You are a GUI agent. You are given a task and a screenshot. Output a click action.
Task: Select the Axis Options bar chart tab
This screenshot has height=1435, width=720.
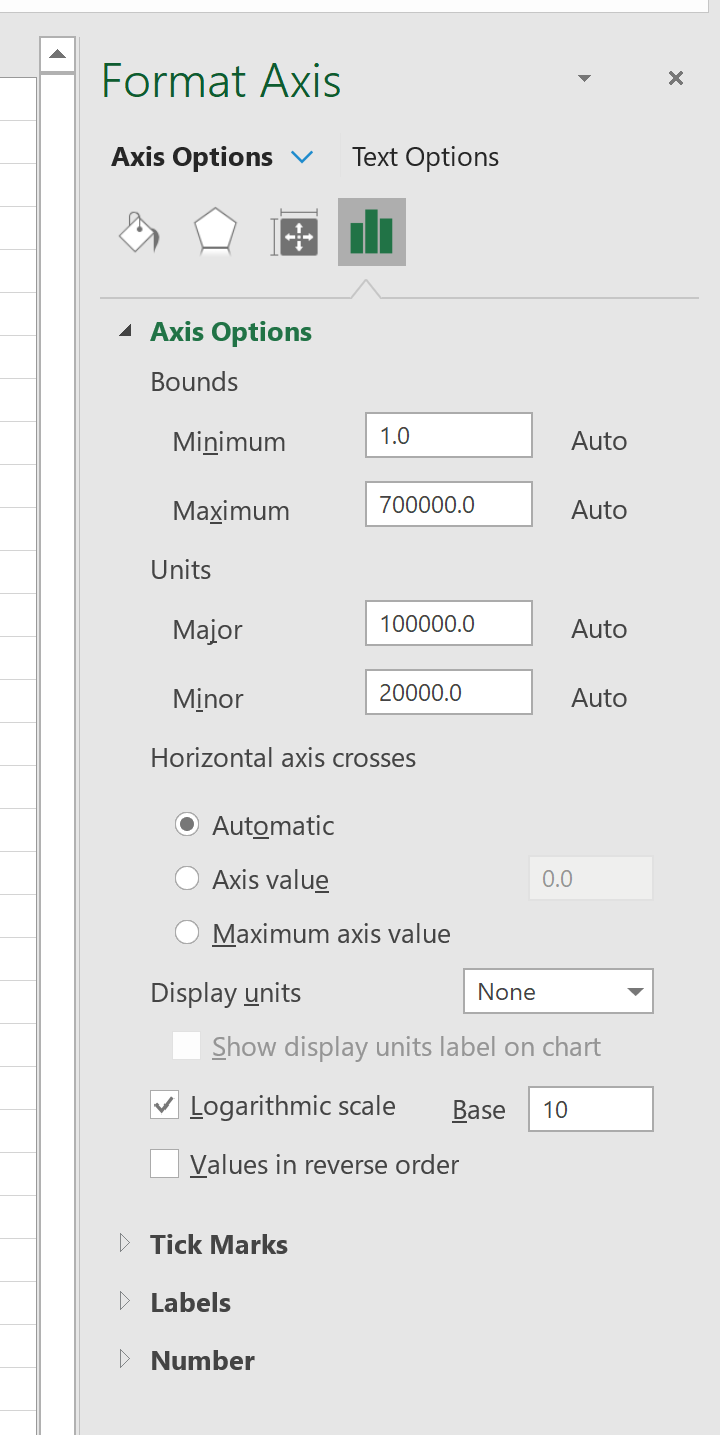tap(372, 232)
